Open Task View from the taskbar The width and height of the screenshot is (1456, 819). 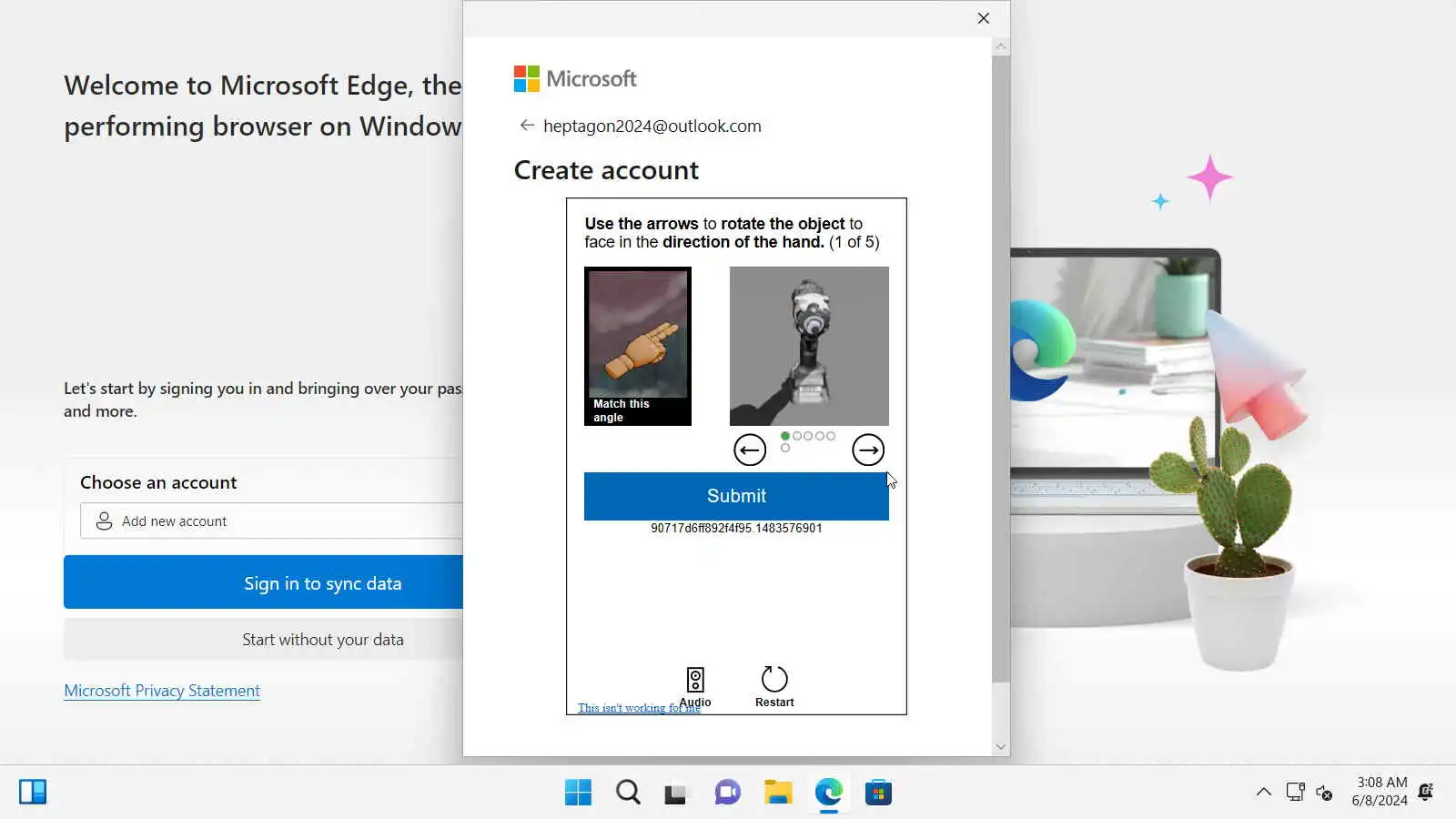tap(675, 793)
